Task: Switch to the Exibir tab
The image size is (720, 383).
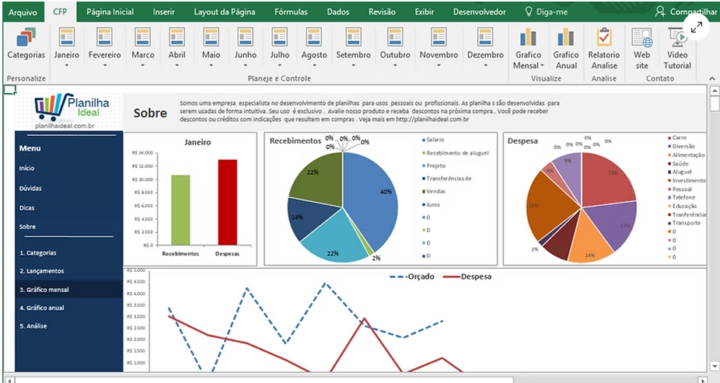Action: pyautogui.click(x=425, y=12)
